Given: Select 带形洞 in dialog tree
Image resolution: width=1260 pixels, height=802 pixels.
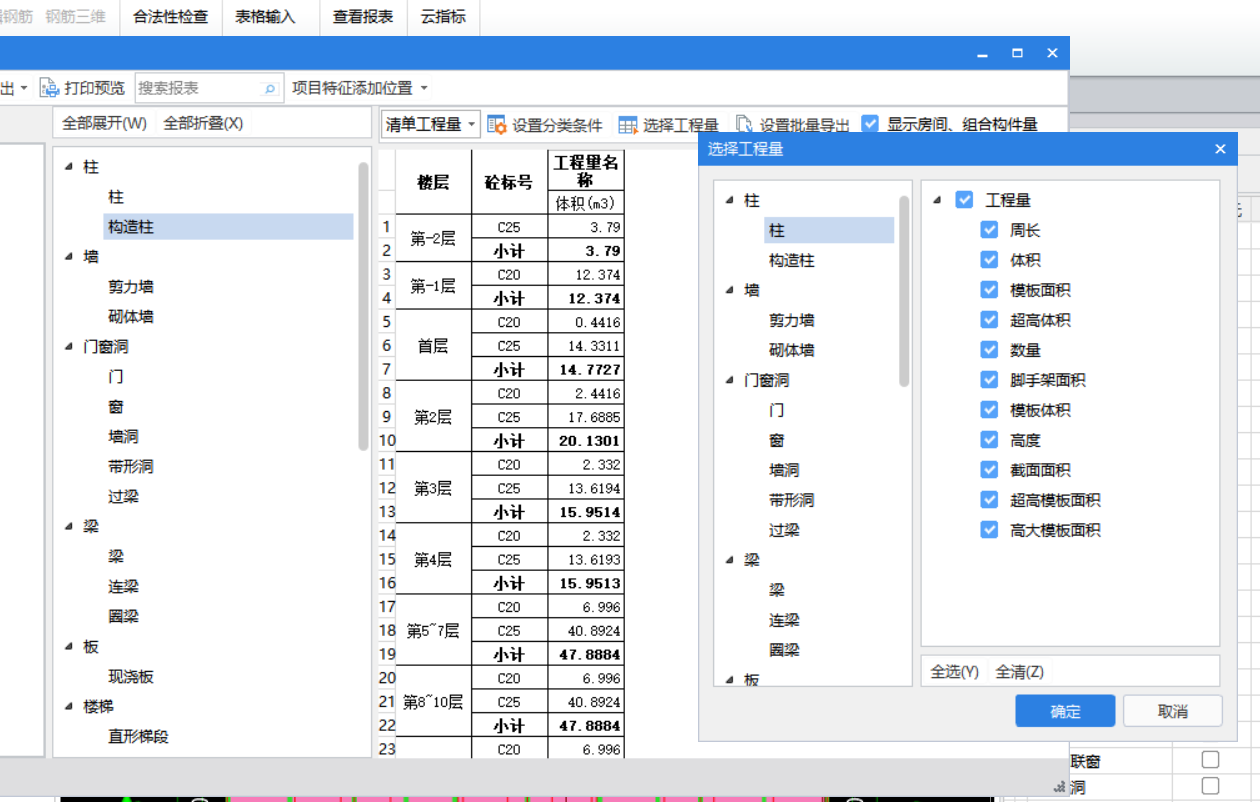Looking at the screenshot, I should 791,500.
